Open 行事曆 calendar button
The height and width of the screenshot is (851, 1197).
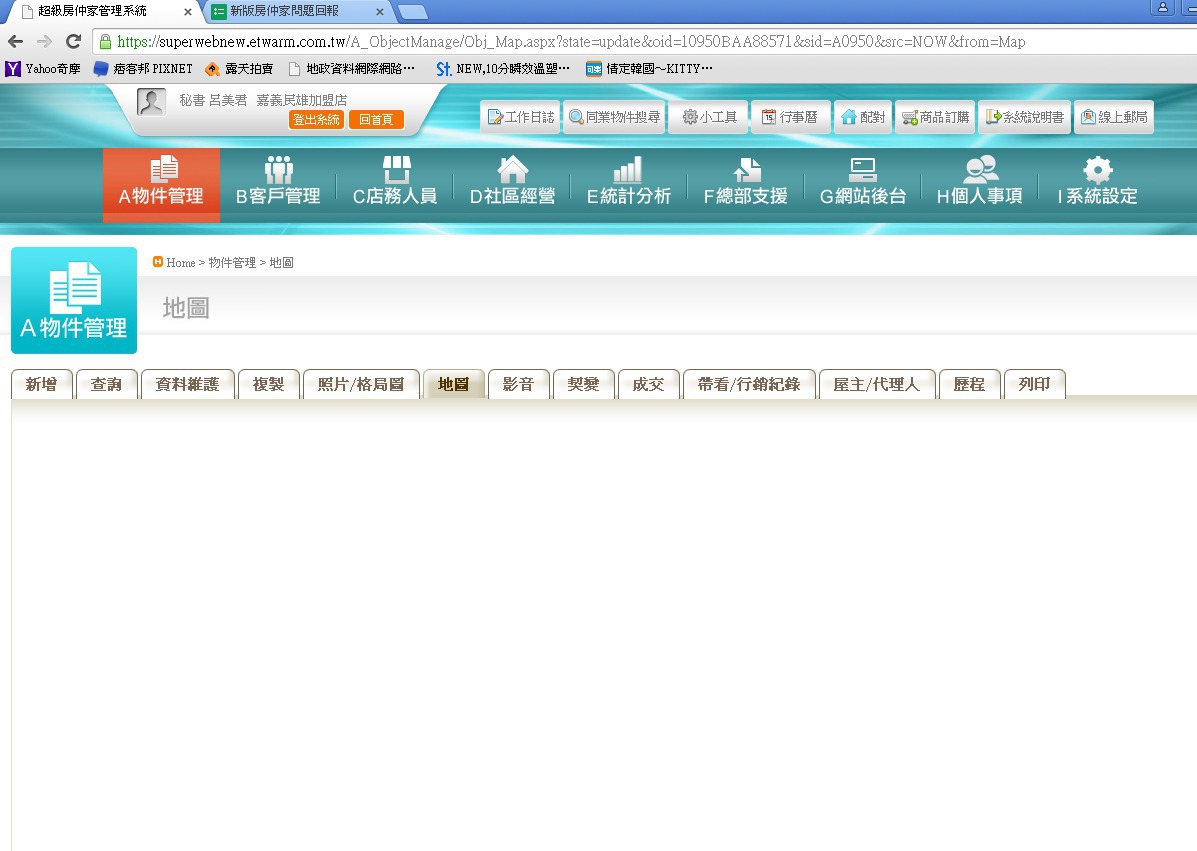pos(790,117)
